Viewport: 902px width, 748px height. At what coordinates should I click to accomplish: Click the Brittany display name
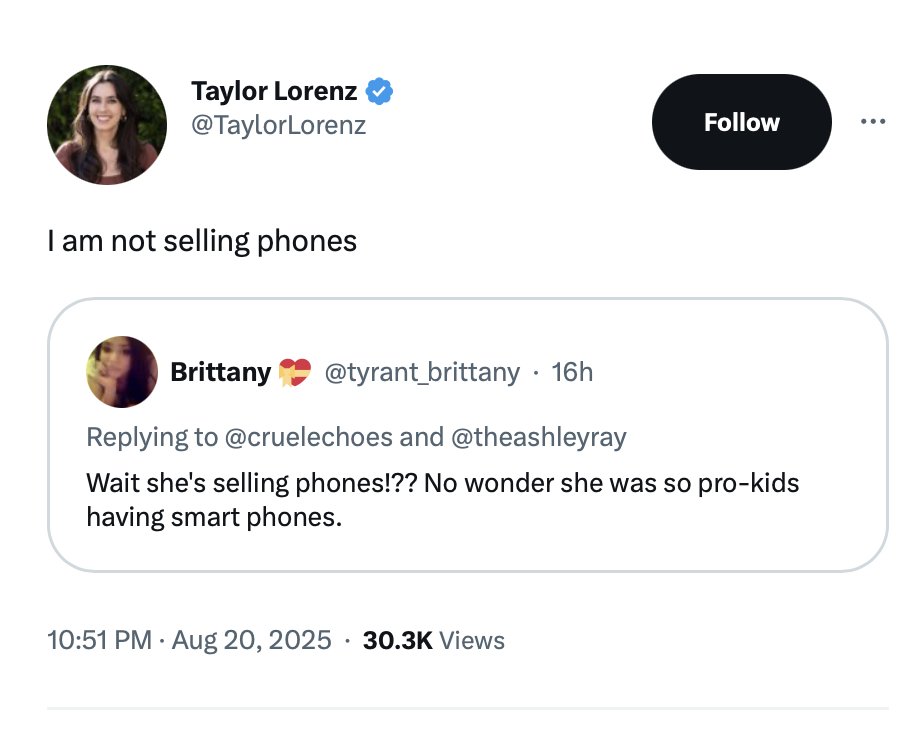click(220, 372)
